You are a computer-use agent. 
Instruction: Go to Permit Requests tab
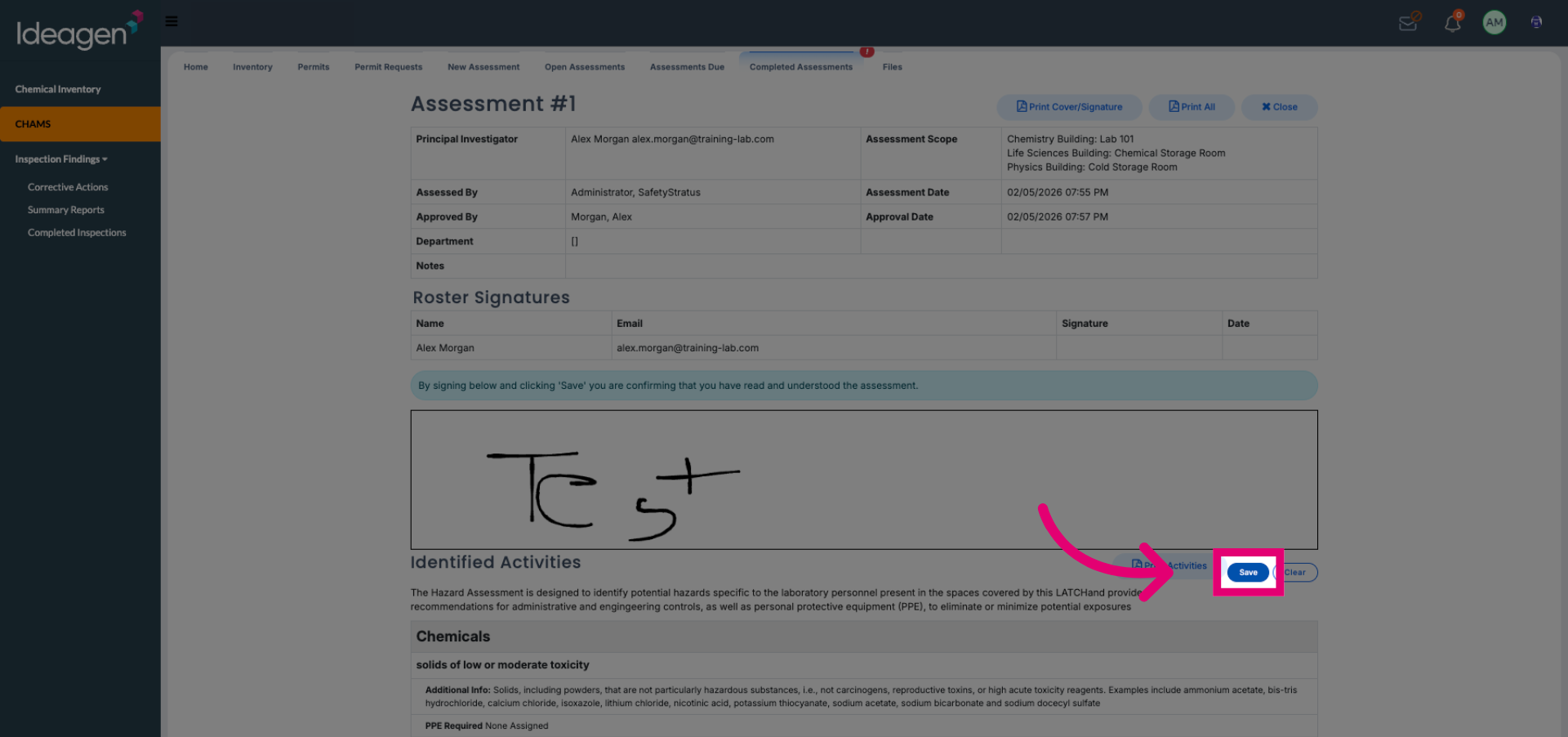tap(389, 67)
